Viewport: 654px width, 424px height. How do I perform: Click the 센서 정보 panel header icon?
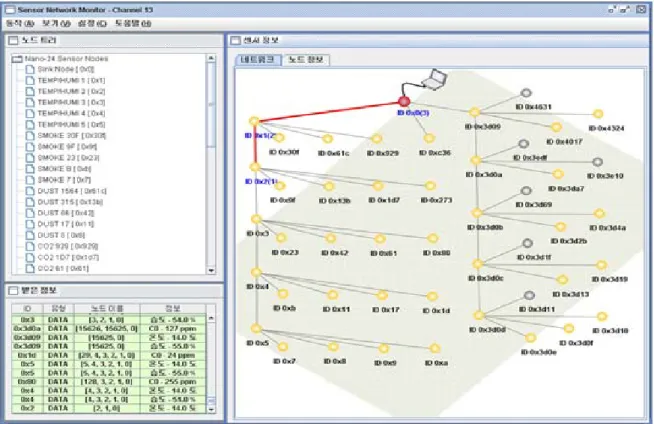(236, 40)
